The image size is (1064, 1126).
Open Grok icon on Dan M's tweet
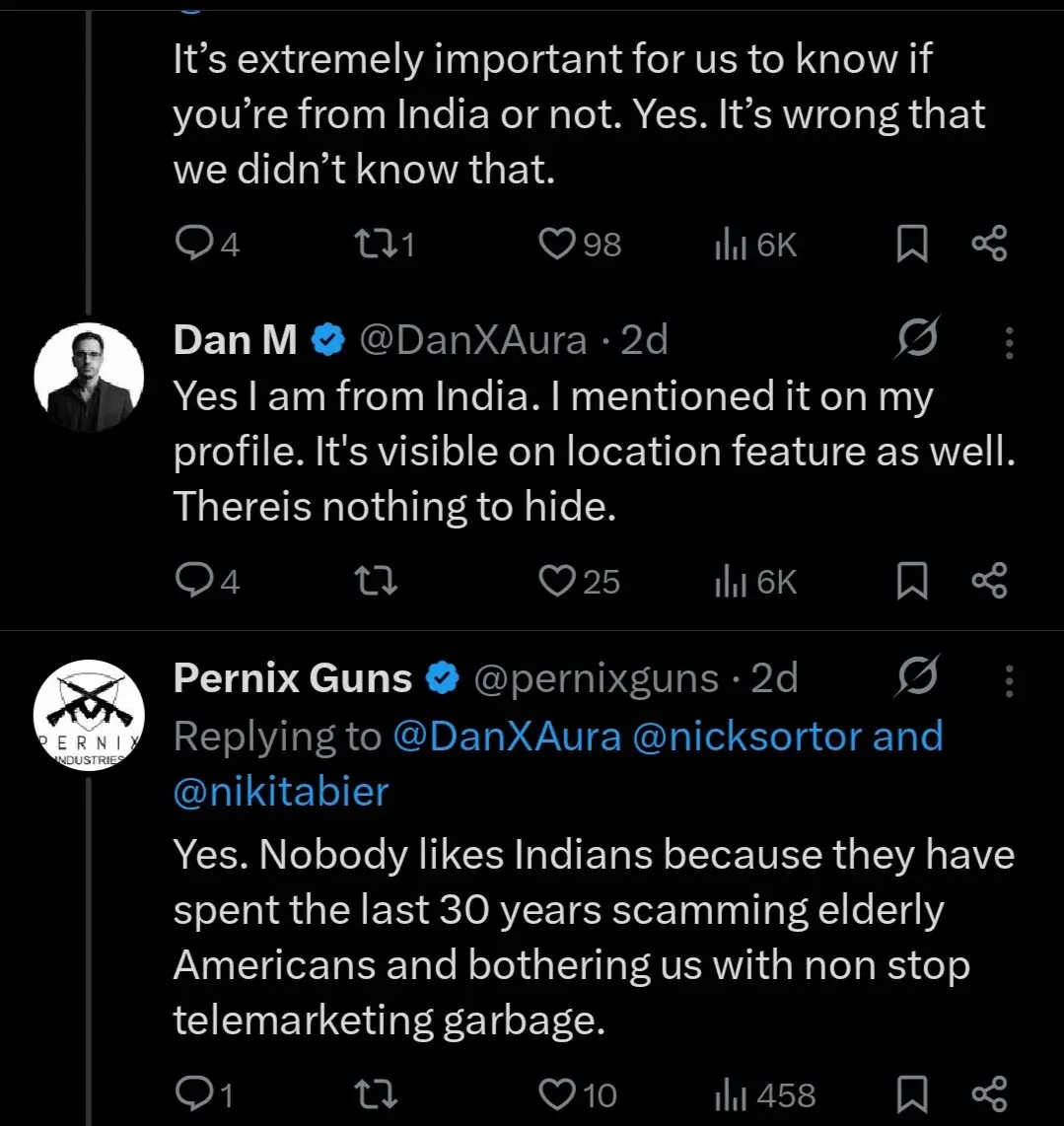(x=917, y=340)
